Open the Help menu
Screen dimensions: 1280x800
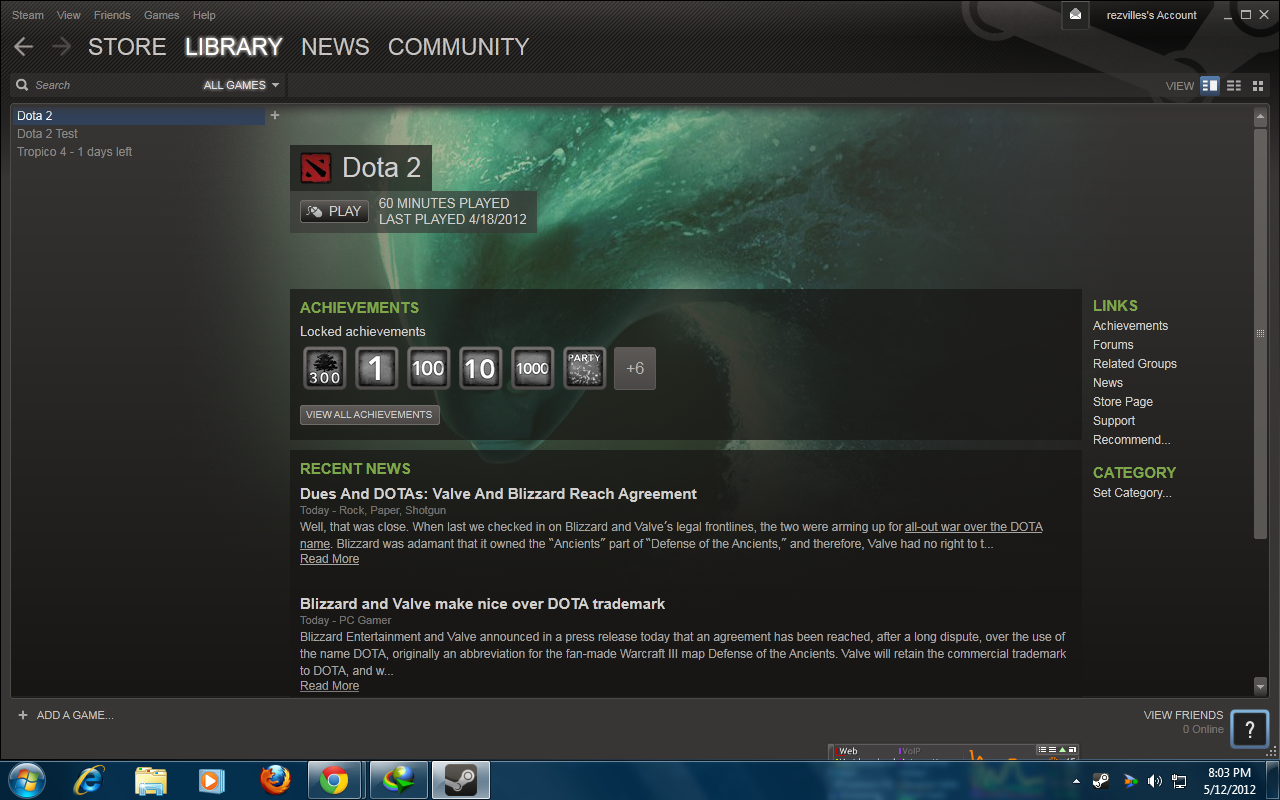204,15
